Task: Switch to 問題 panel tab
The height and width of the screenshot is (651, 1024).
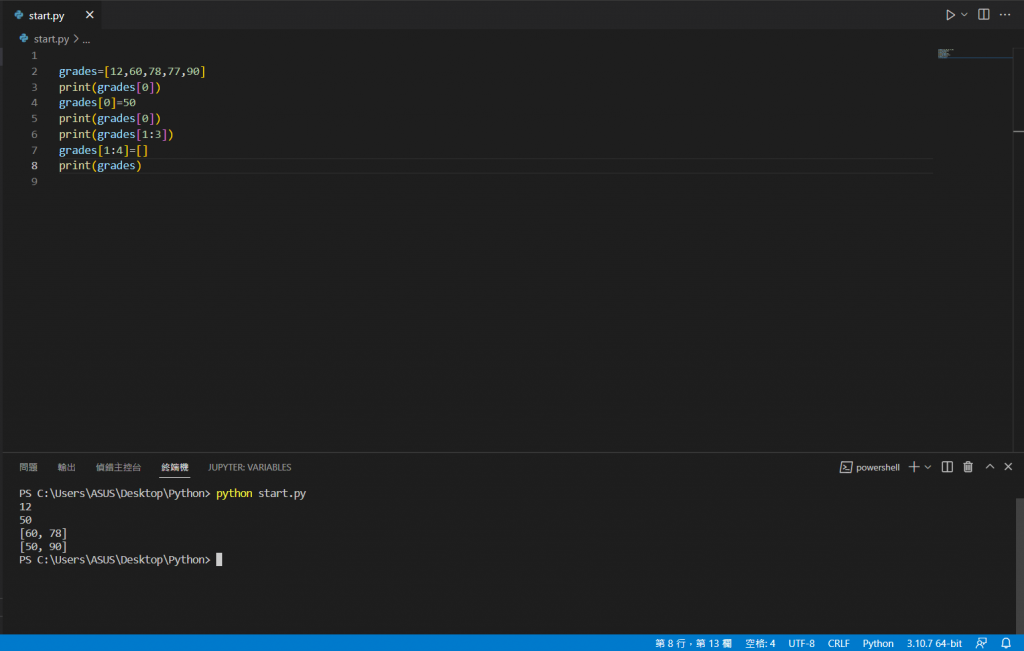Action: point(28,468)
